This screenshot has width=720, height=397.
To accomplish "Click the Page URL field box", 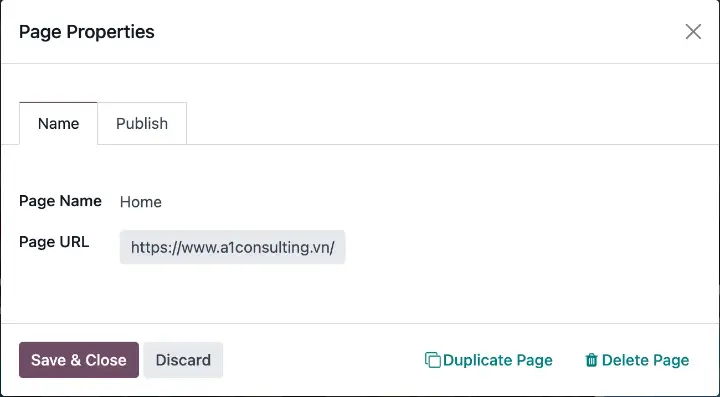I will (x=232, y=247).
